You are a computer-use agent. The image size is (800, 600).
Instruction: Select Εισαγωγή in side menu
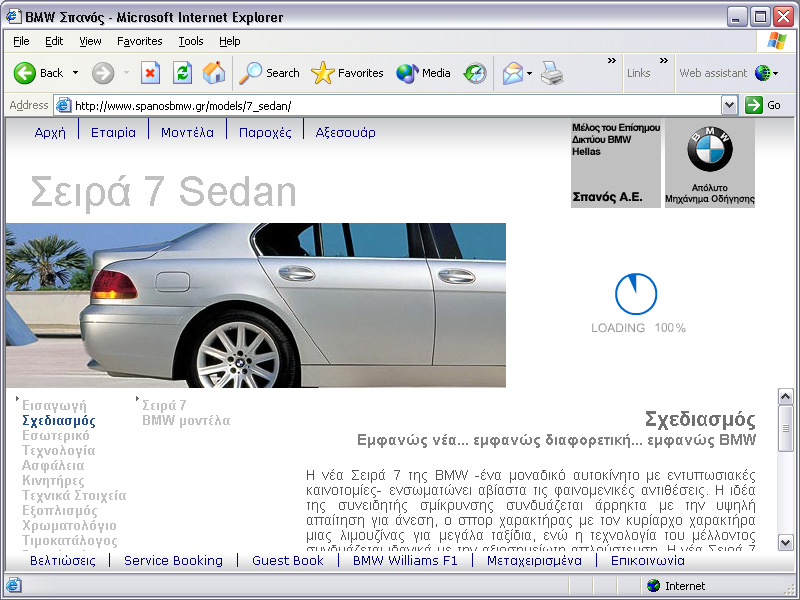(54, 405)
